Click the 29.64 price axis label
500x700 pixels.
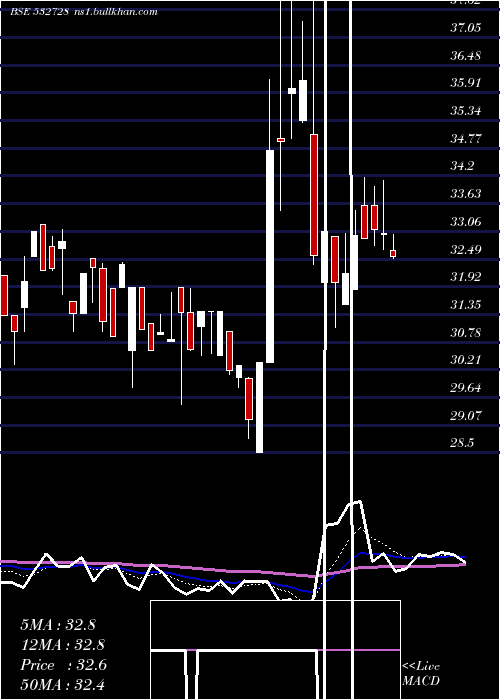click(x=465, y=388)
